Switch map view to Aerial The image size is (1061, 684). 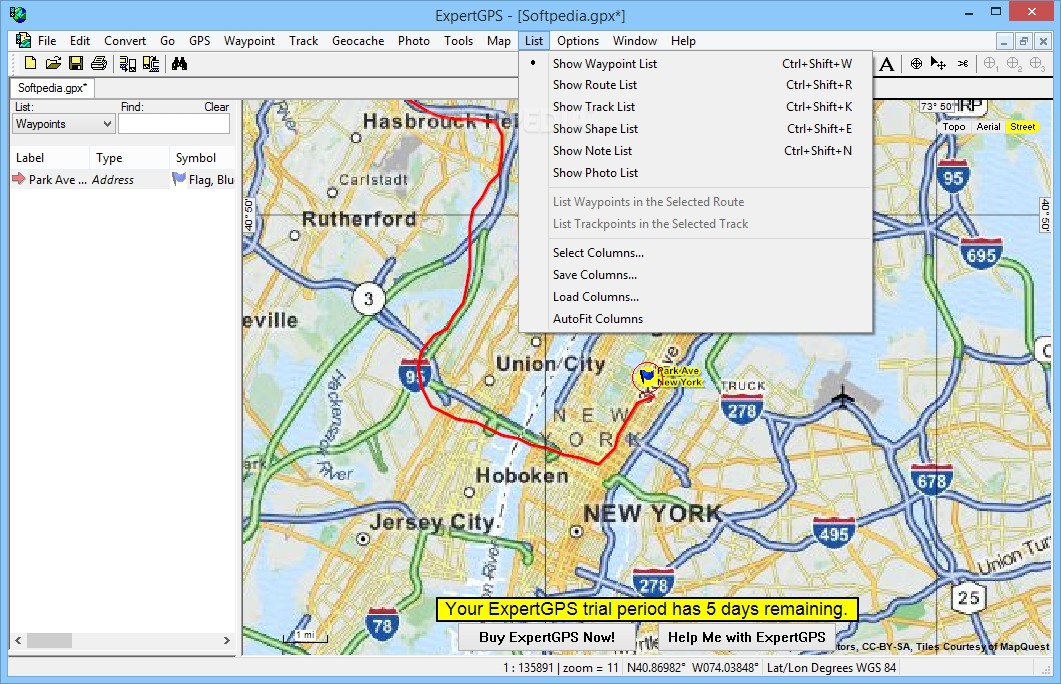point(989,127)
